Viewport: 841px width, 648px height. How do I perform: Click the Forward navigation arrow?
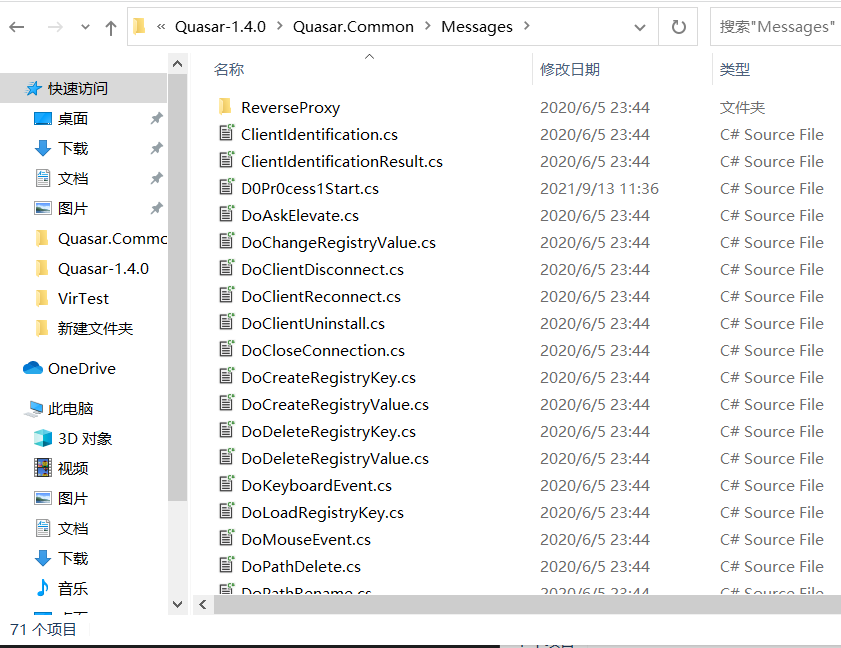pos(55,27)
